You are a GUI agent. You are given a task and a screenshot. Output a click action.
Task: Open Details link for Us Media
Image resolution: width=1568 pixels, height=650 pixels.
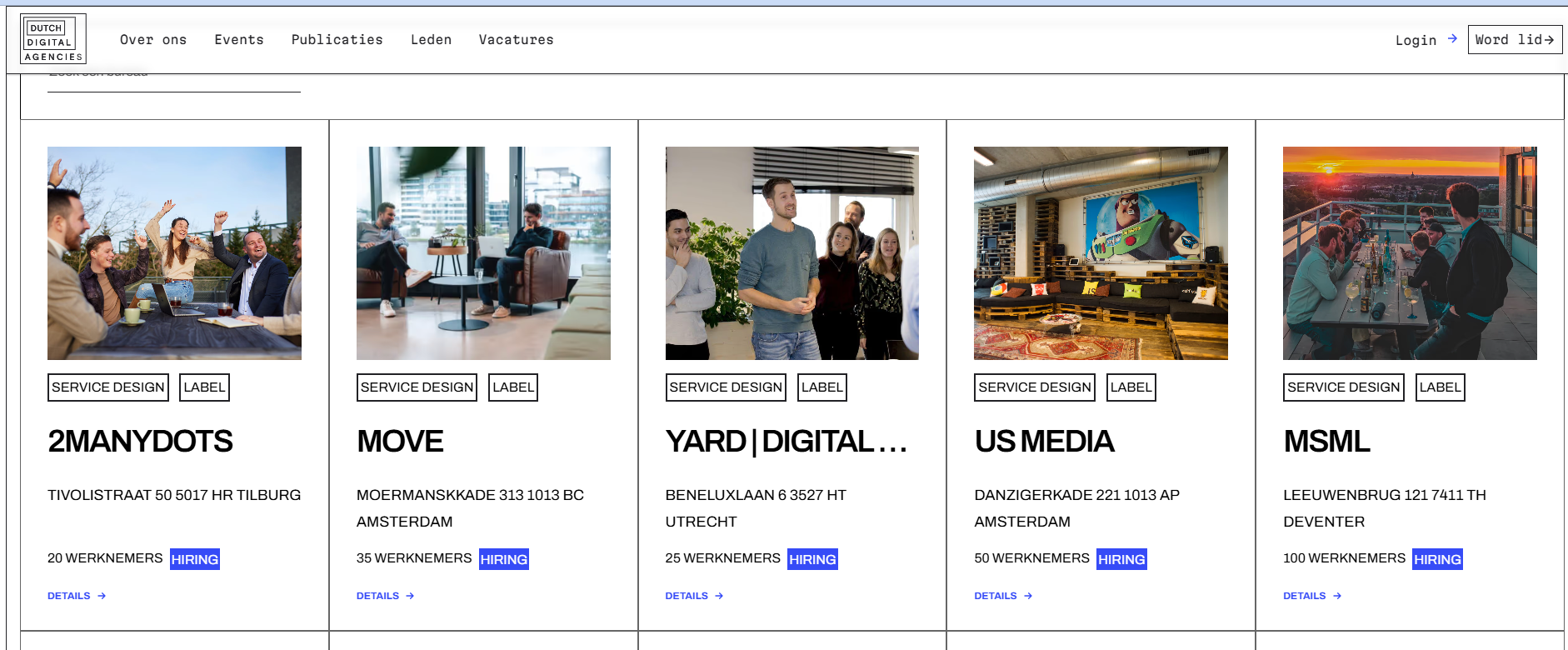pos(1004,596)
